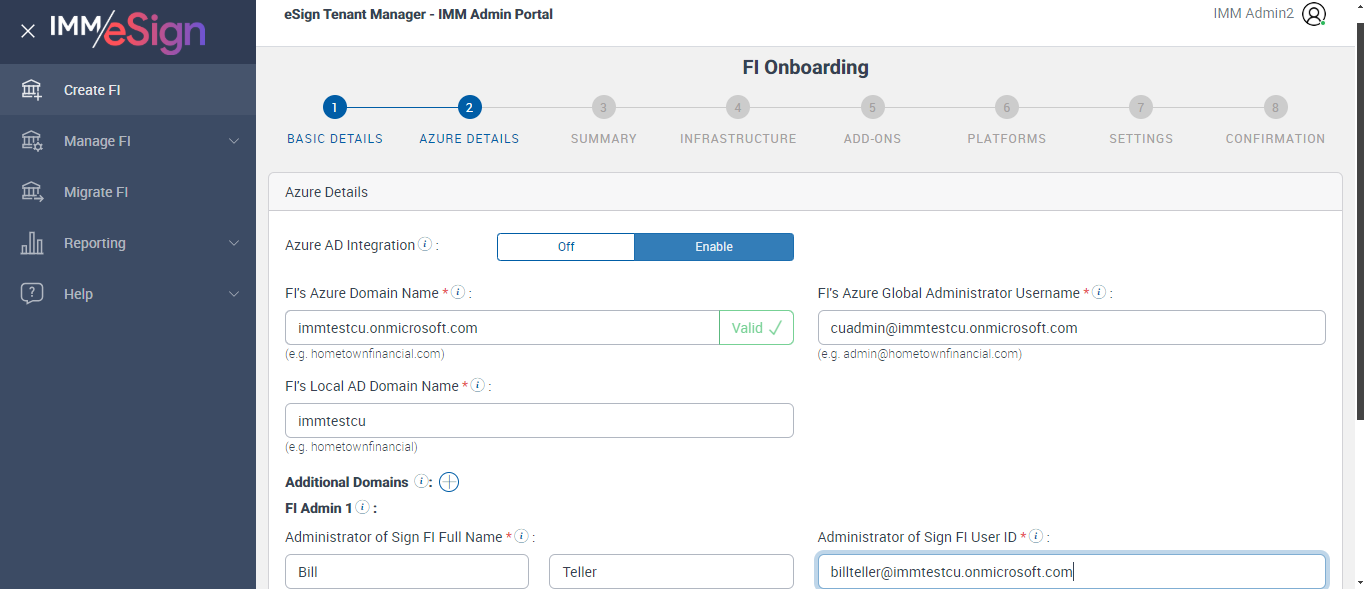
Task: Click info icon beside Administrator User ID
Action: [x=1036, y=536]
